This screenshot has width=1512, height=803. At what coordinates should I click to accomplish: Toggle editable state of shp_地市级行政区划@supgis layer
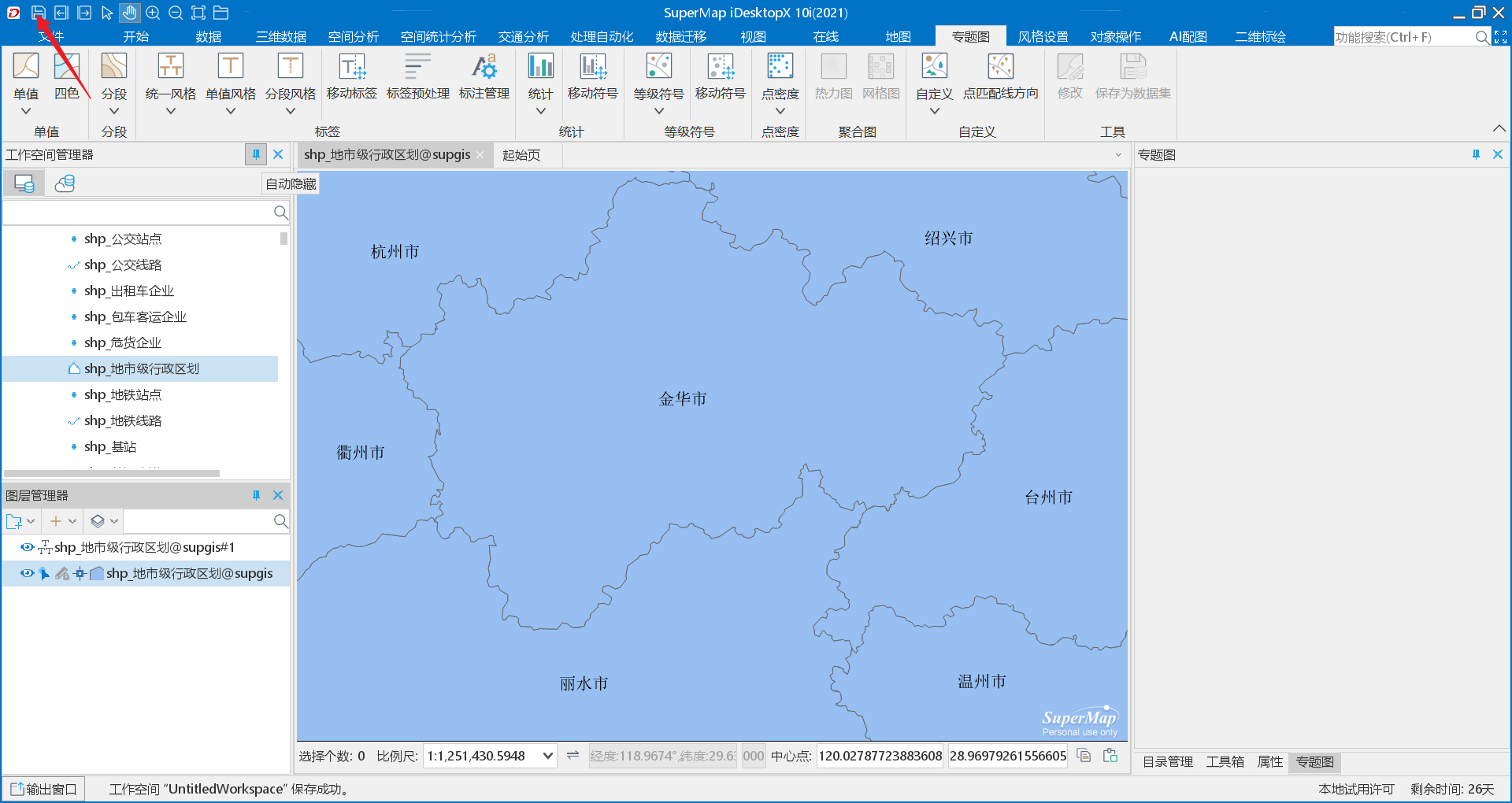click(61, 573)
